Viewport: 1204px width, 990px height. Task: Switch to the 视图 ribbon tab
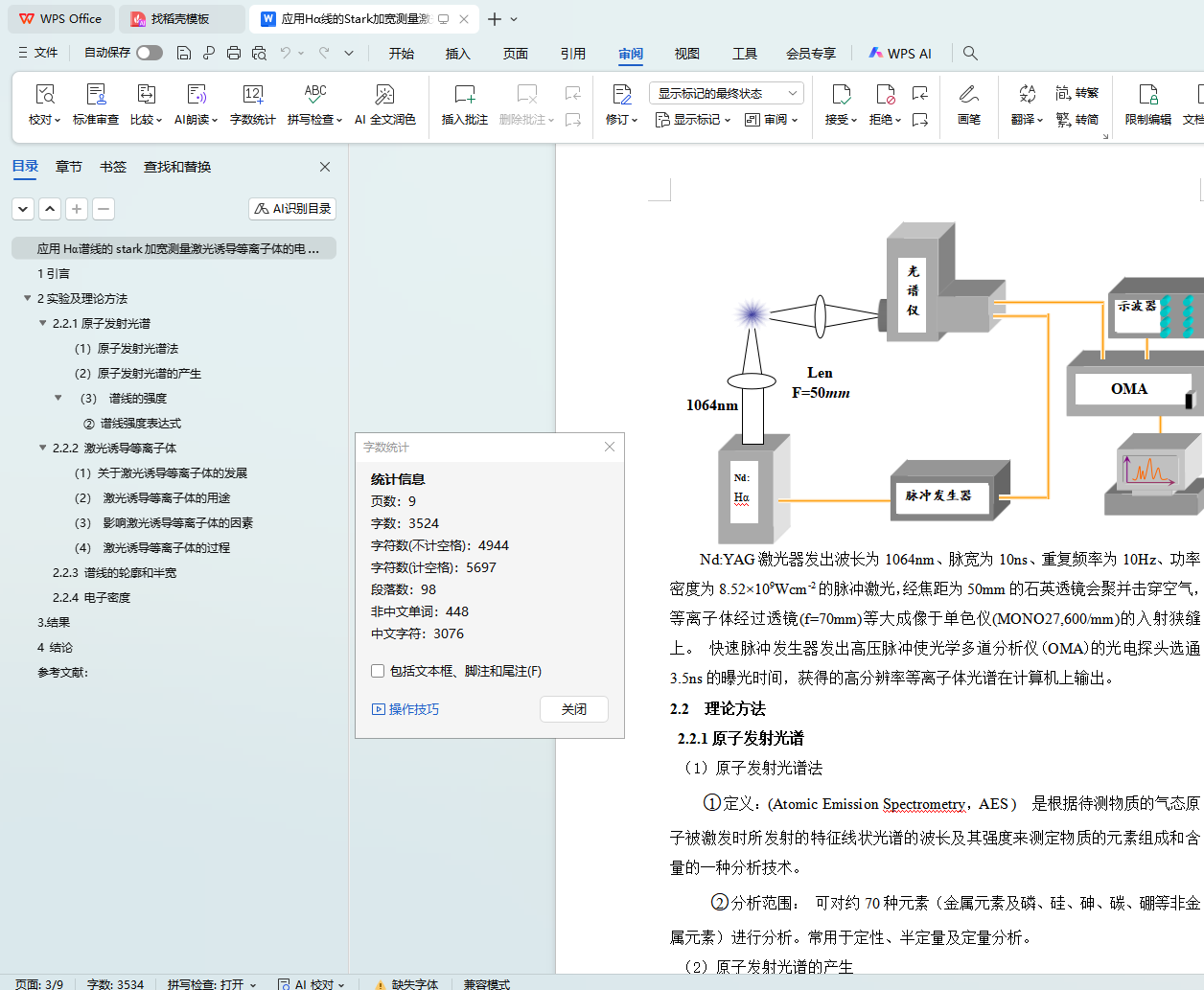pyautogui.click(x=686, y=54)
